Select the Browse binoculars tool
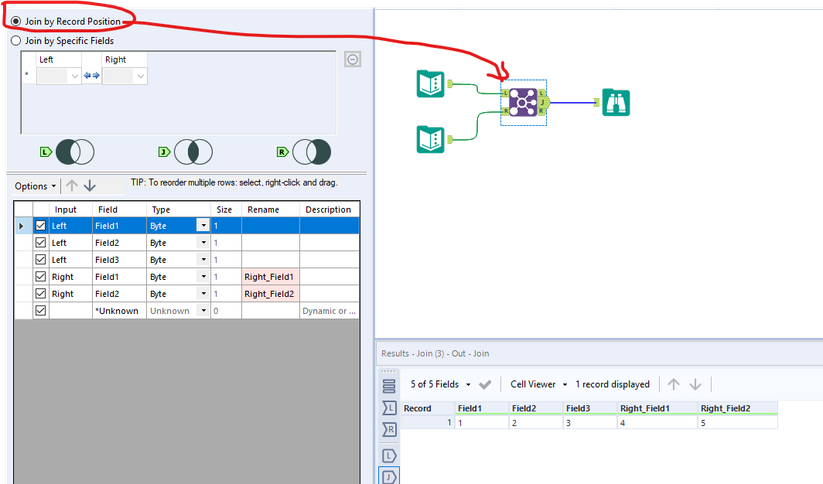The width and height of the screenshot is (823, 484). (616, 102)
